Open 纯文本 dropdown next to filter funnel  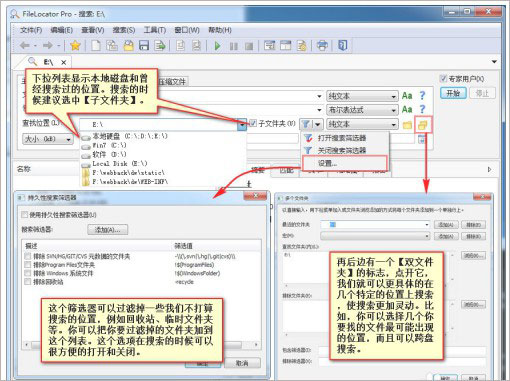click(x=362, y=124)
